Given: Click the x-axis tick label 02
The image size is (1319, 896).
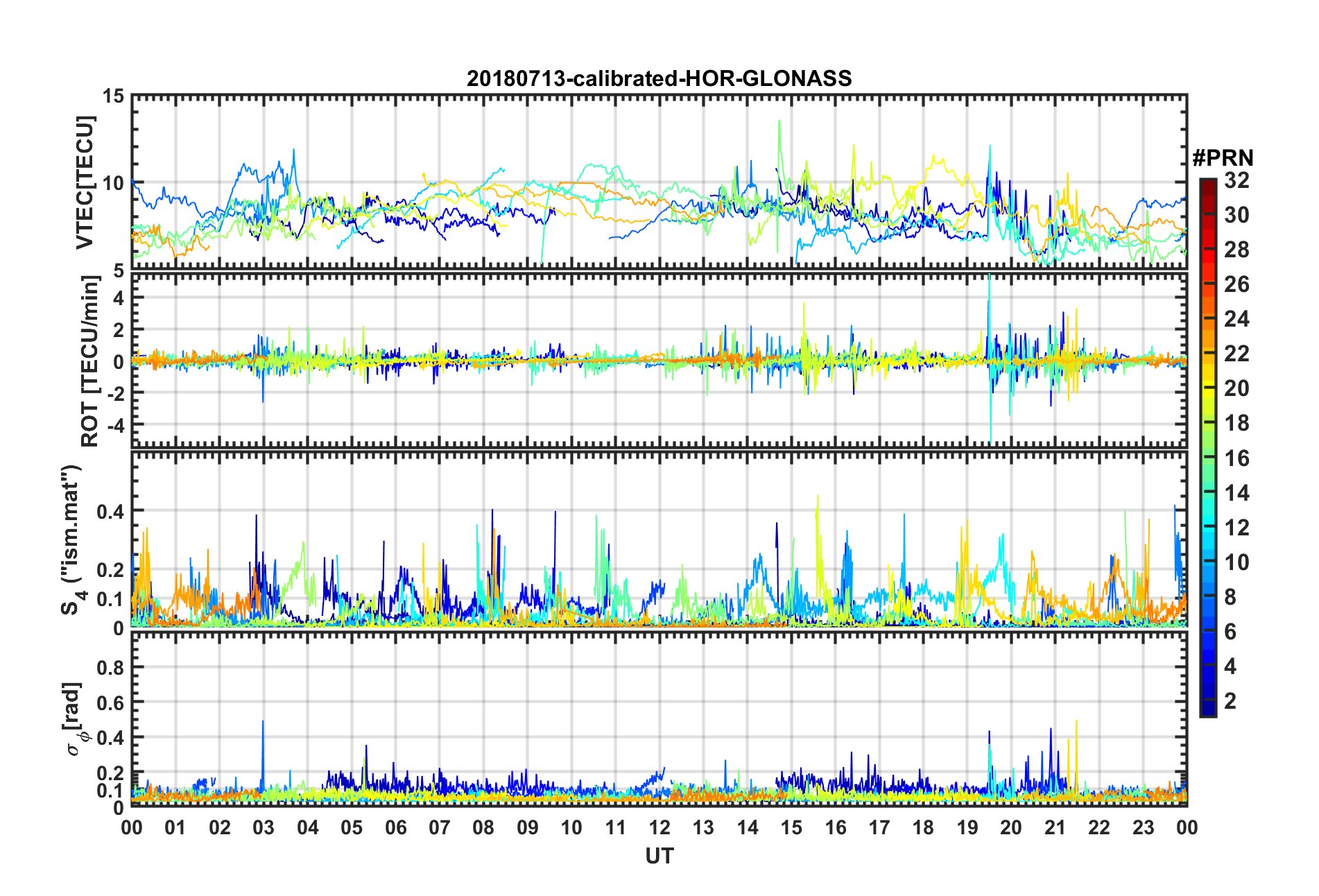Looking at the screenshot, I should click(x=220, y=828).
